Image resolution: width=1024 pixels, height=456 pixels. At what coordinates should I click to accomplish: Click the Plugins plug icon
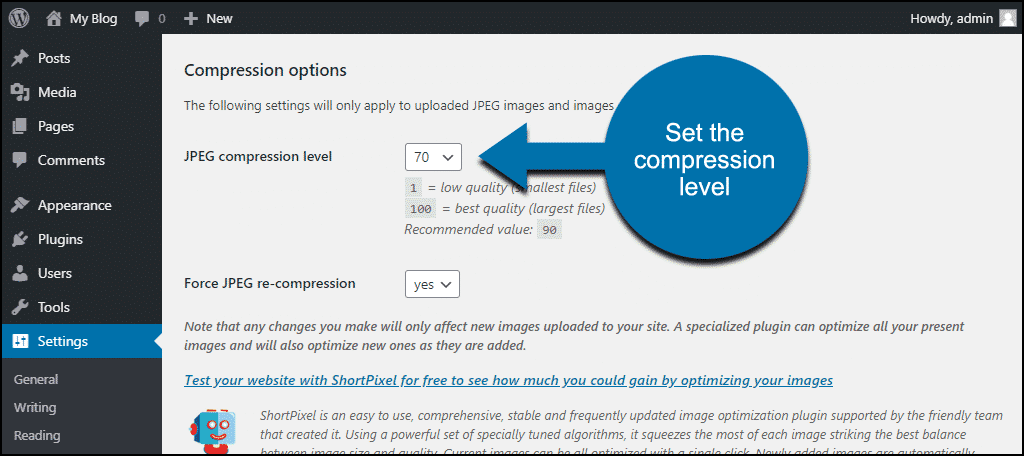[20, 239]
